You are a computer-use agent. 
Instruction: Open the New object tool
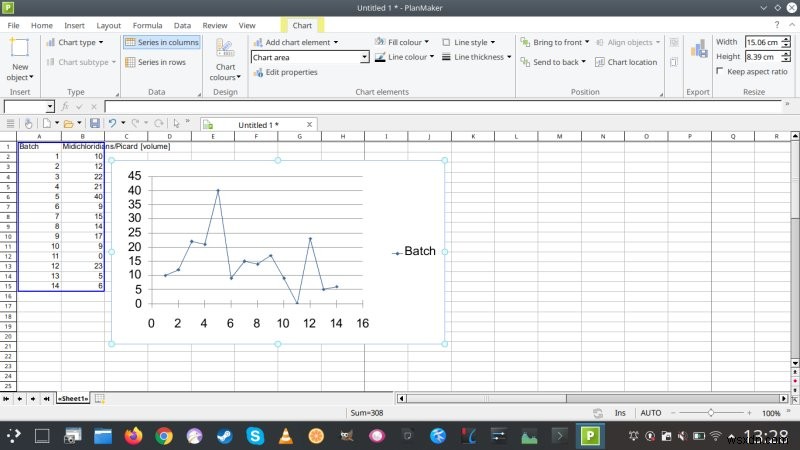pyautogui.click(x=20, y=60)
